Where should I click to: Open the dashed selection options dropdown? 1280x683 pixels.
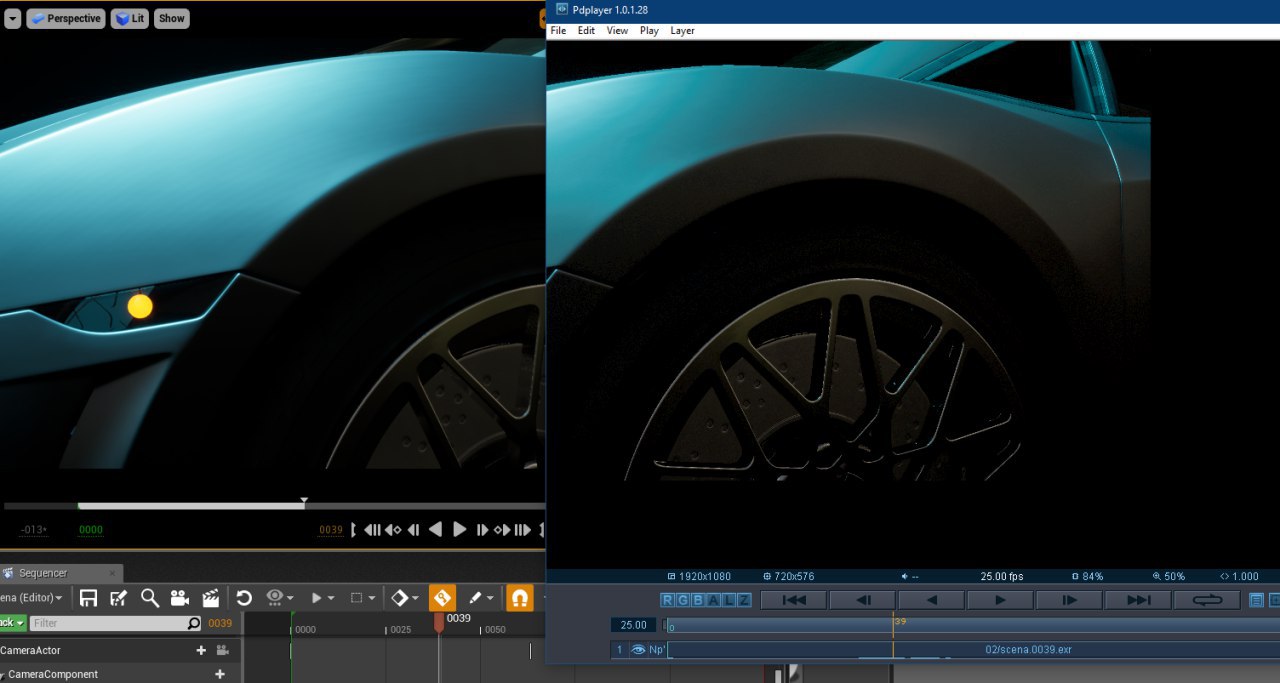(359, 598)
